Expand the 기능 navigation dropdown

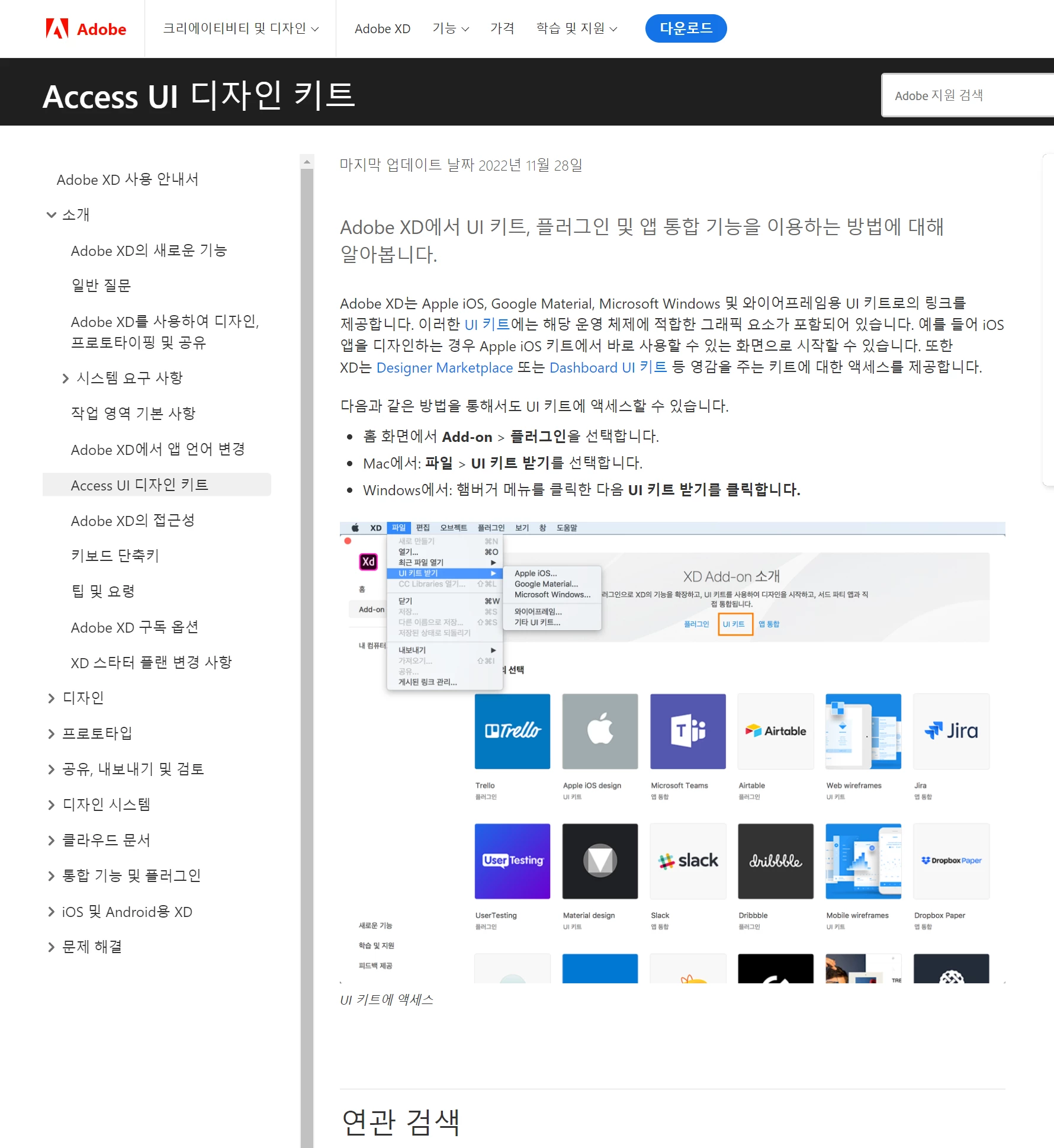pyautogui.click(x=451, y=28)
